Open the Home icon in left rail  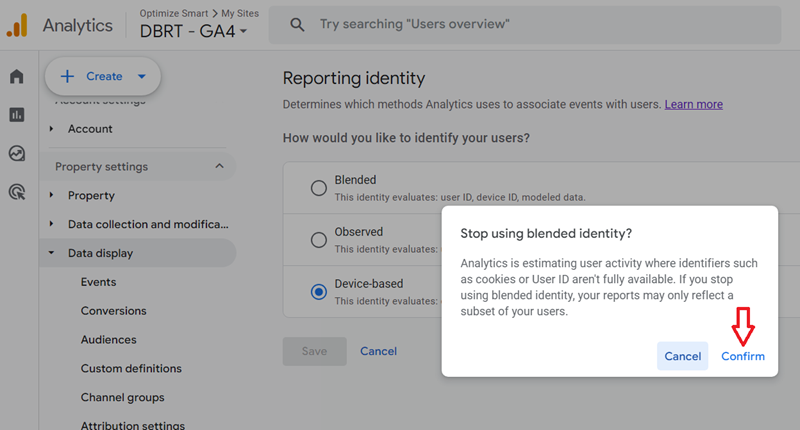click(16, 77)
